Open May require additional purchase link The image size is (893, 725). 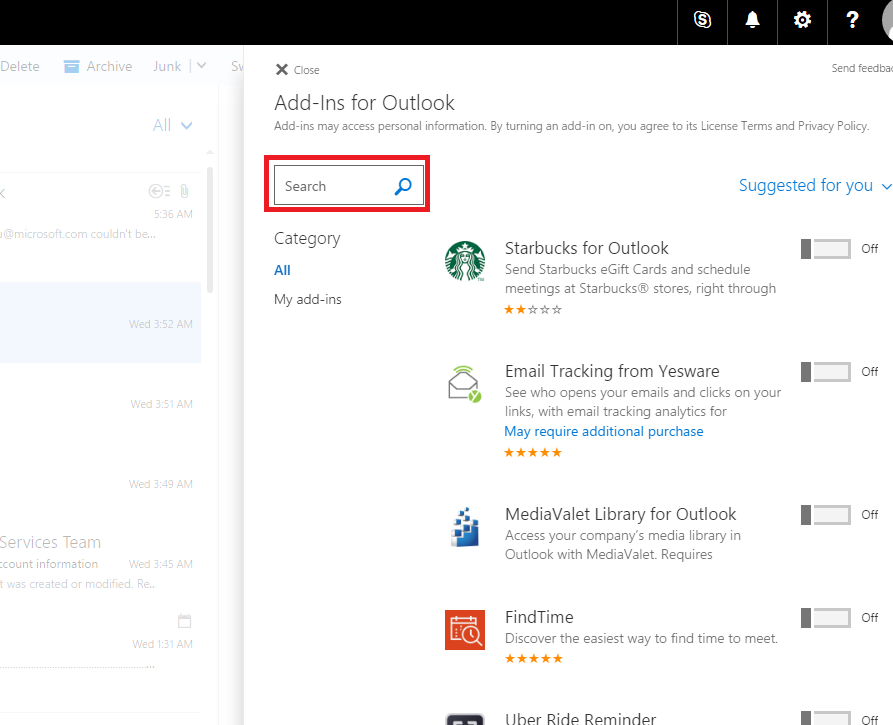[604, 432]
